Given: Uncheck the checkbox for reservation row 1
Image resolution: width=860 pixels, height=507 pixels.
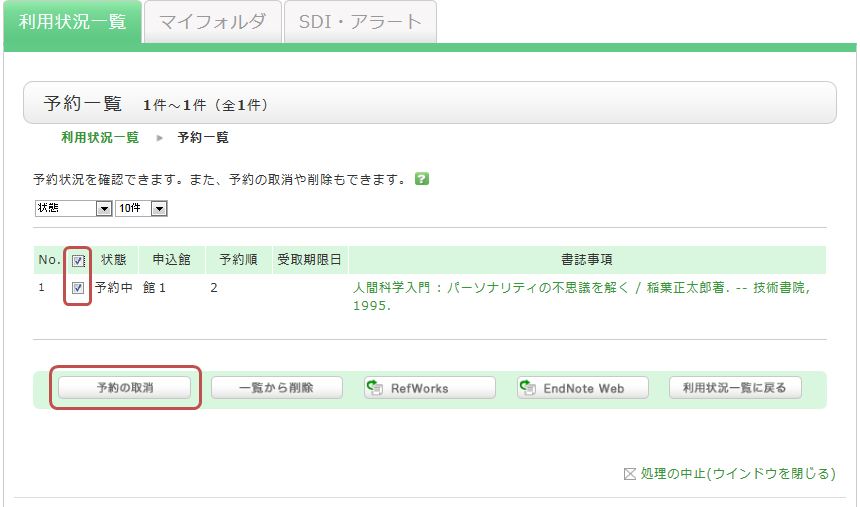Looking at the screenshot, I should pyautogui.click(x=78, y=288).
